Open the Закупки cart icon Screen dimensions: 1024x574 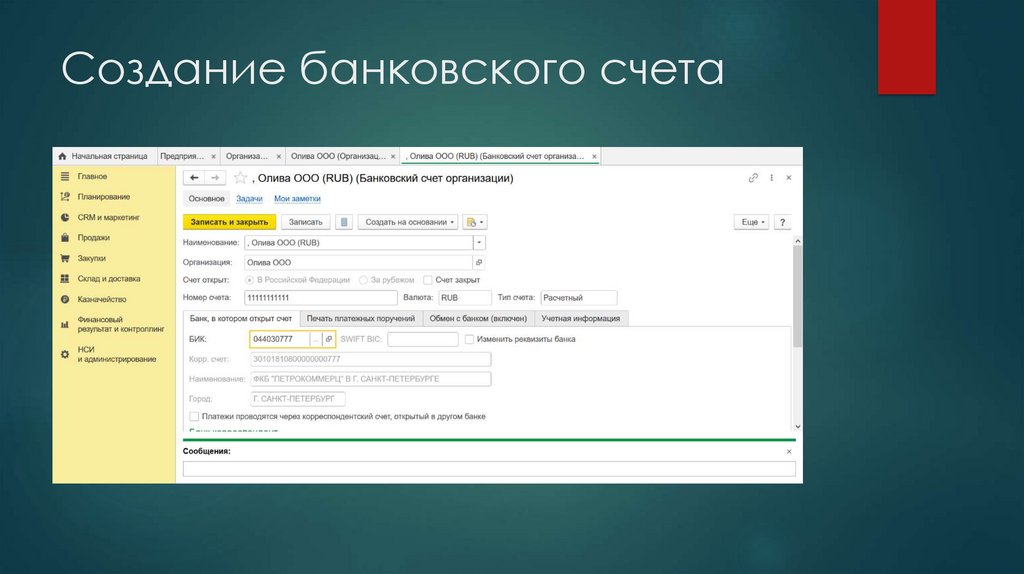[65, 258]
